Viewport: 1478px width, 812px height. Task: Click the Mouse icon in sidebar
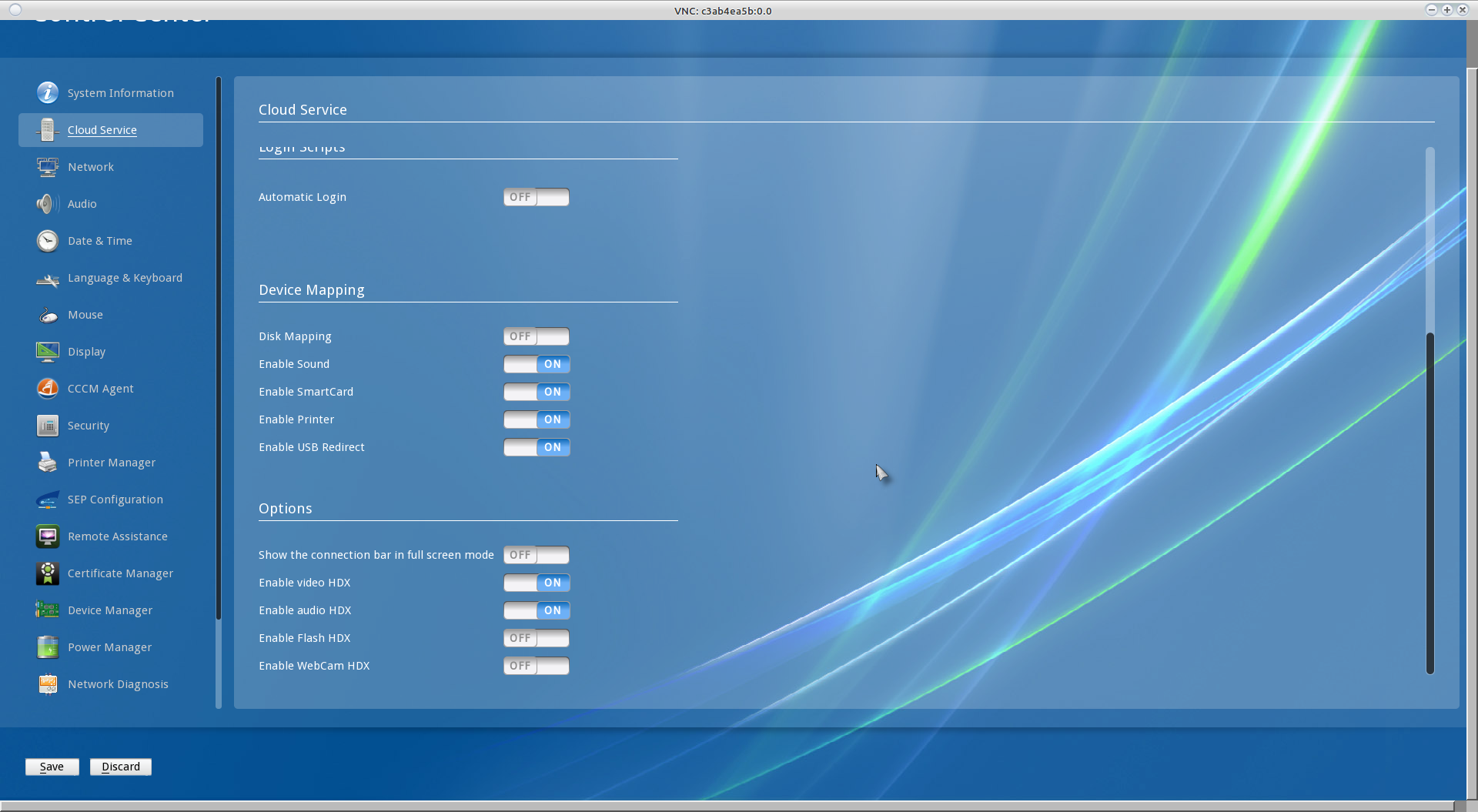48,315
